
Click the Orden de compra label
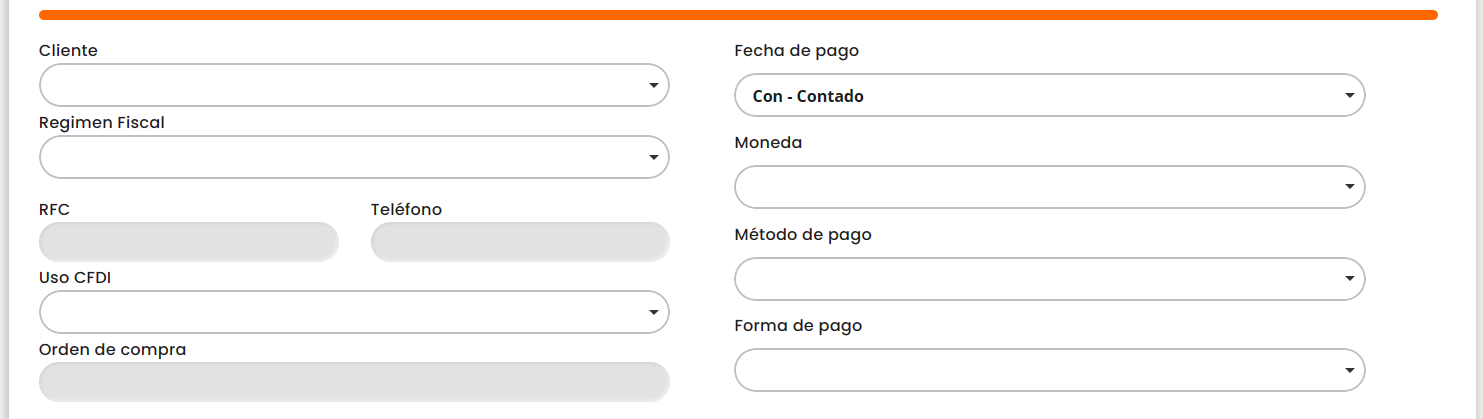[x=112, y=349]
